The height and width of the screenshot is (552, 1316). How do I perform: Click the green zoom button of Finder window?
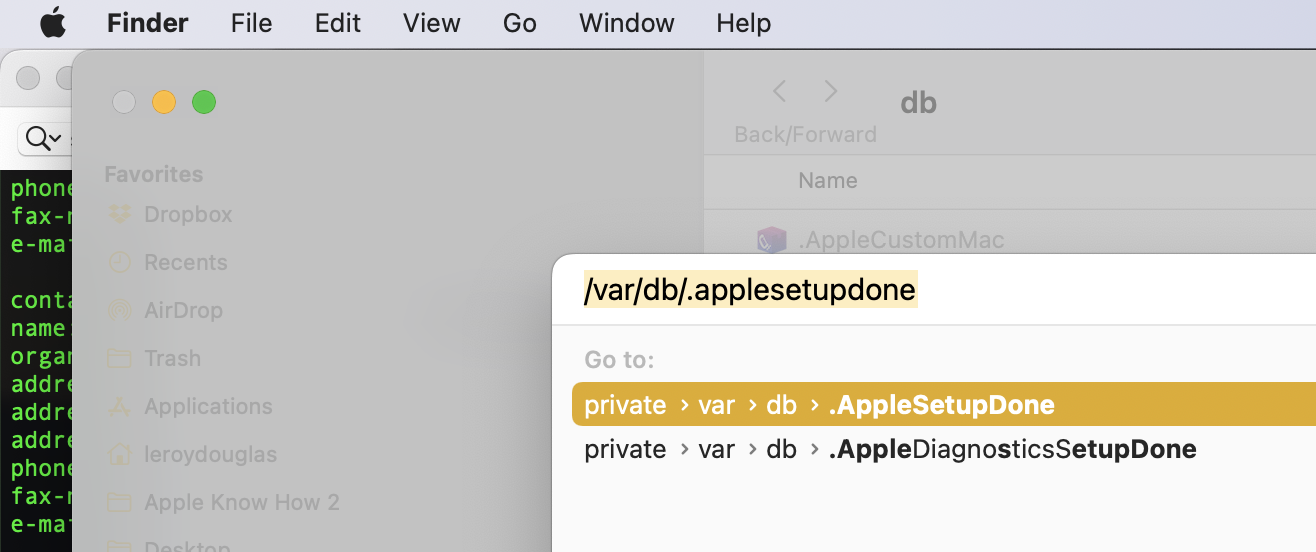click(x=204, y=102)
